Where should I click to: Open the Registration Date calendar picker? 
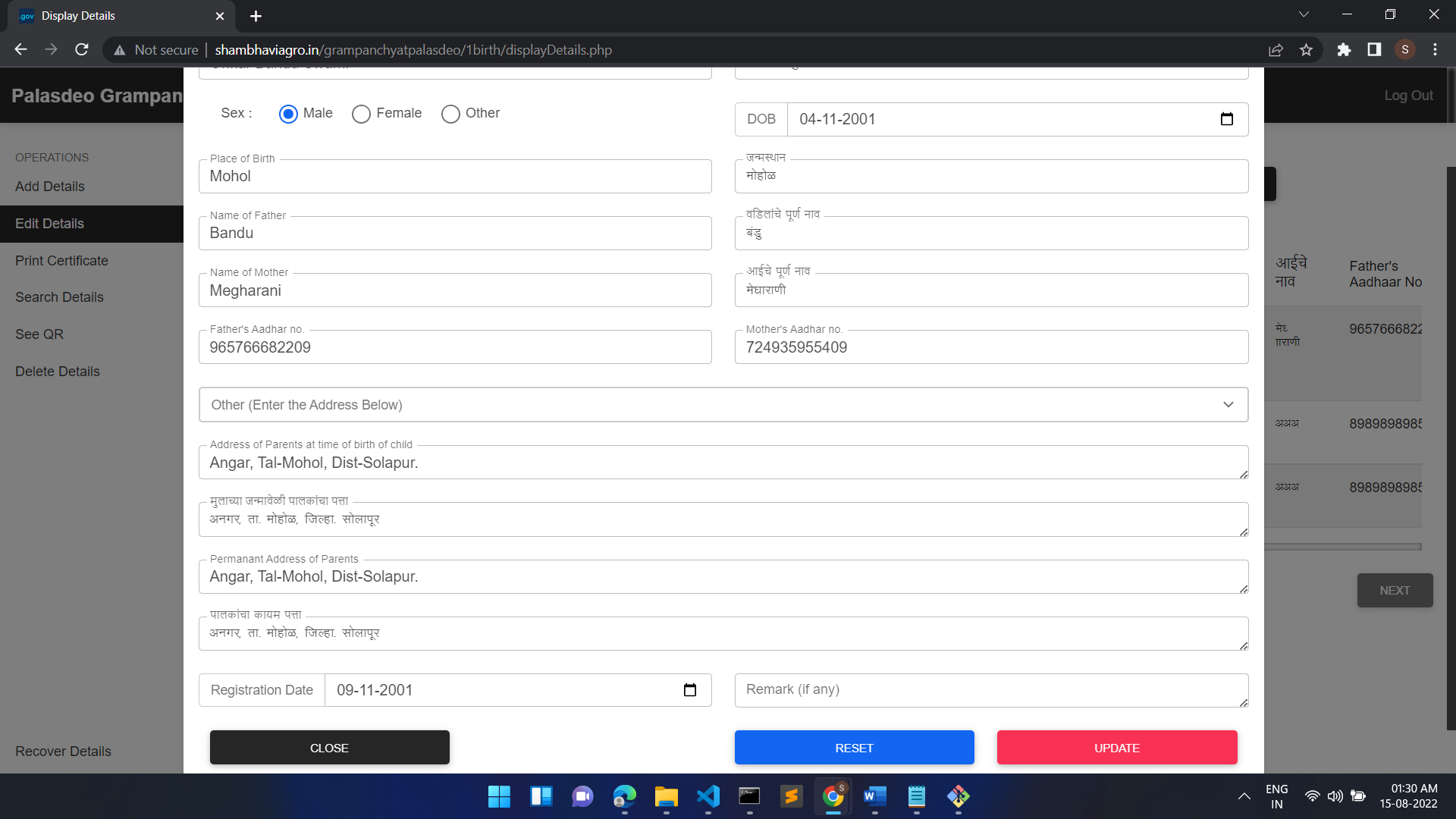coord(689,690)
